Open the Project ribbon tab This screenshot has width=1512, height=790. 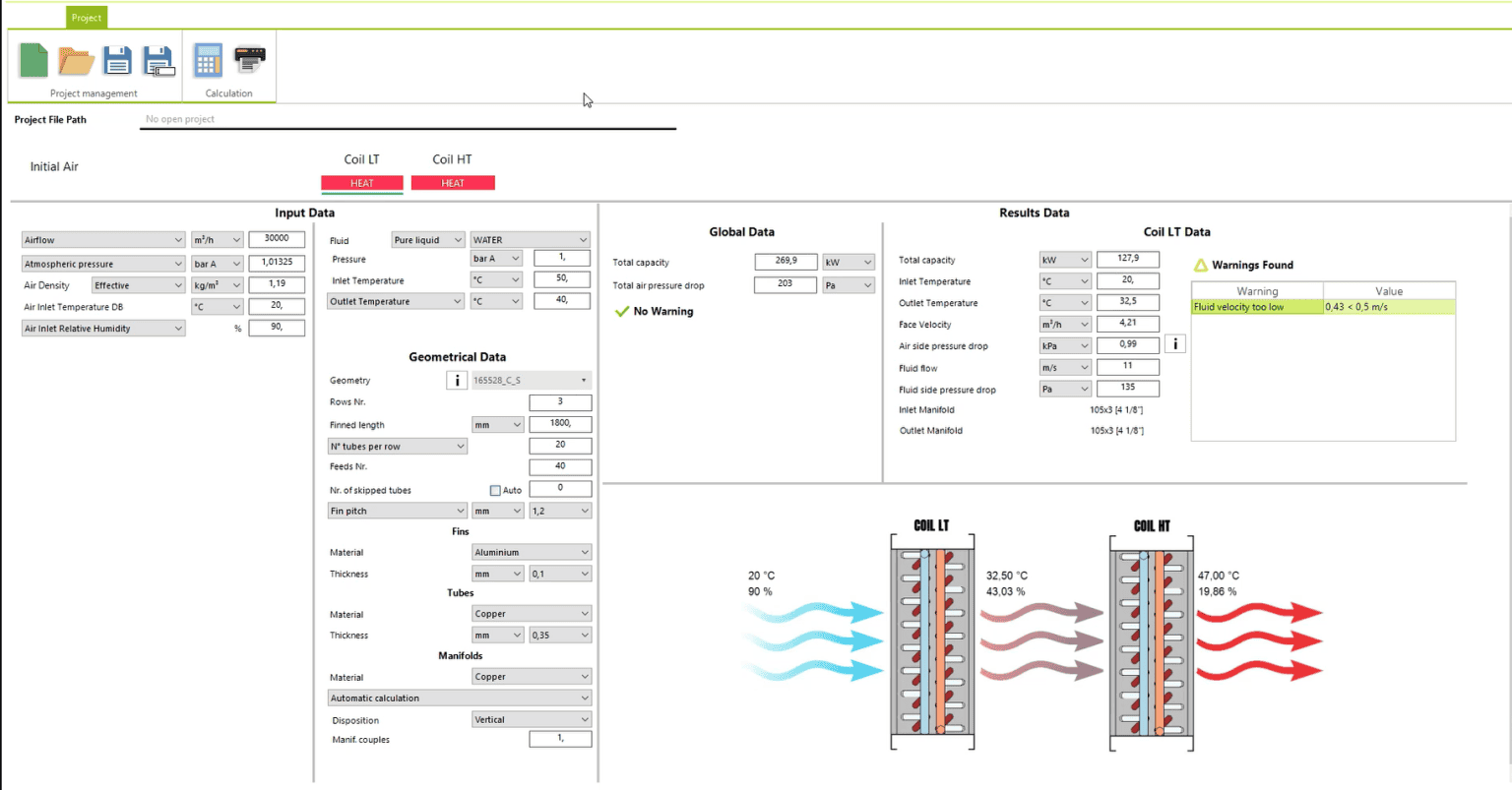[x=87, y=18]
